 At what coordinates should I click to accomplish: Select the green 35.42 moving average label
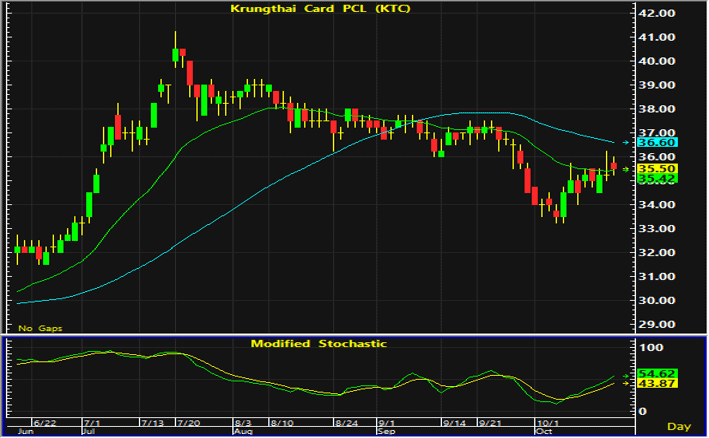click(x=657, y=179)
